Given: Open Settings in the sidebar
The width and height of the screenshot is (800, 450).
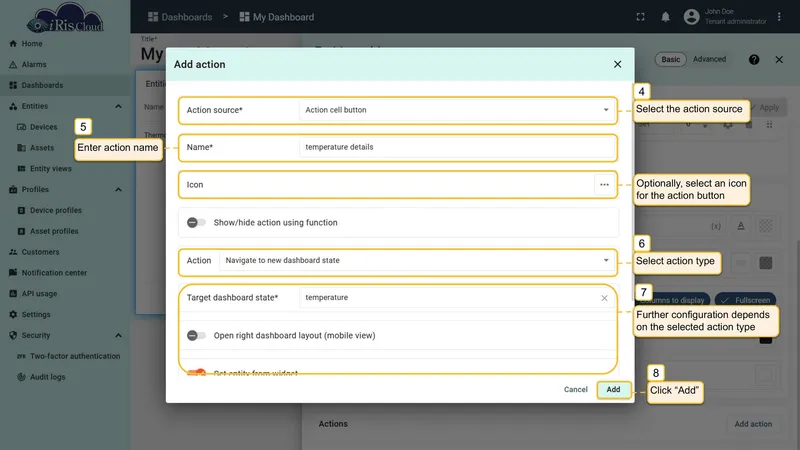Looking at the screenshot, I should (x=36, y=315).
